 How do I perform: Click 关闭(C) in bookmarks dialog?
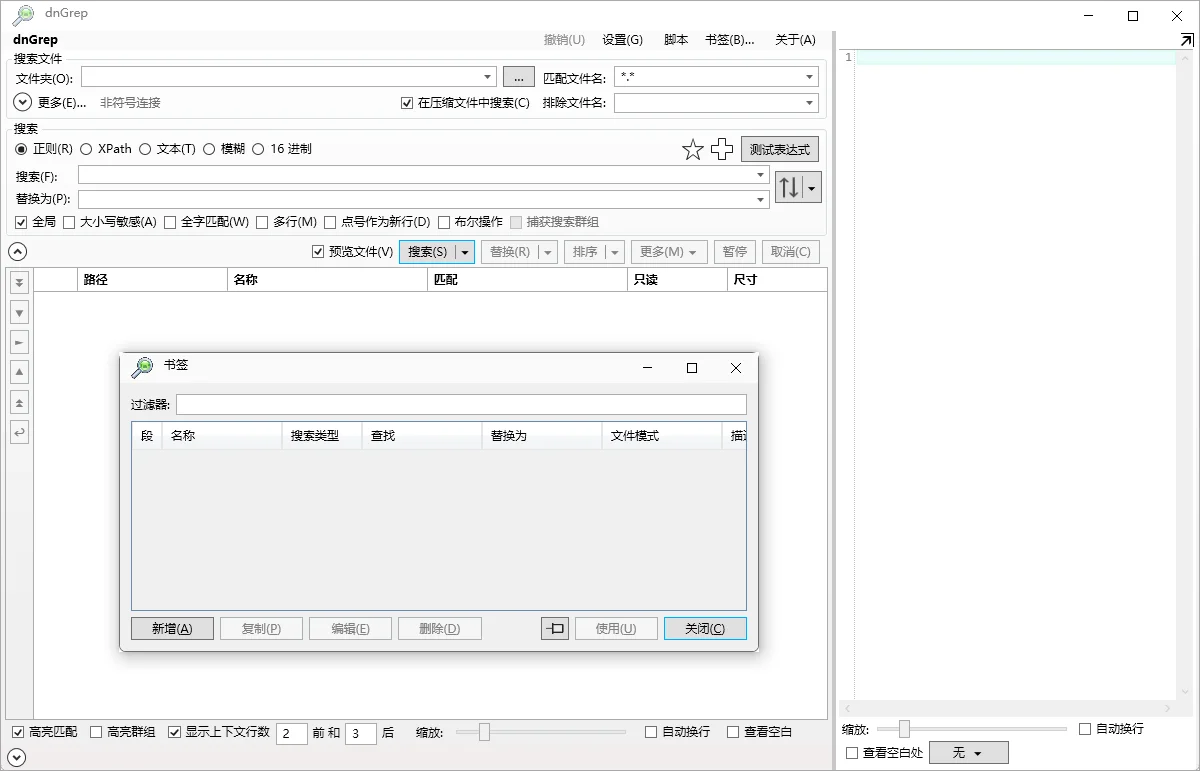click(705, 628)
